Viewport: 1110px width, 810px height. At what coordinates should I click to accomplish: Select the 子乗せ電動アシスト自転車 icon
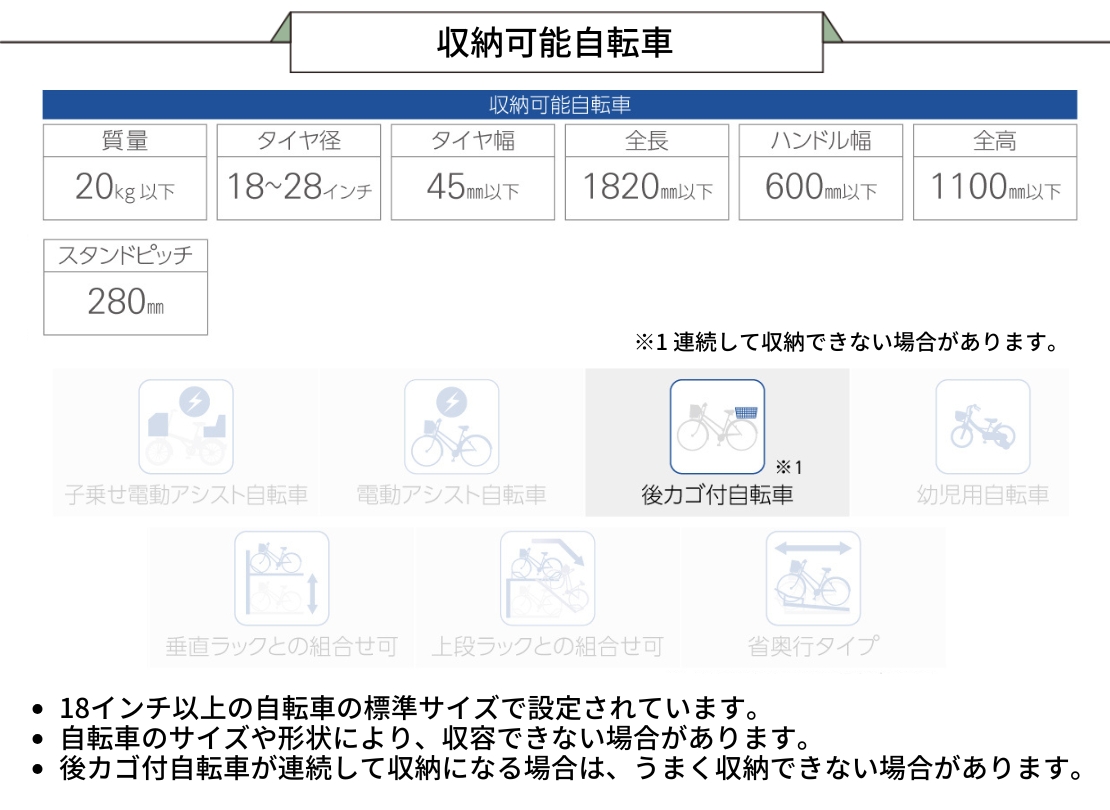click(x=186, y=427)
